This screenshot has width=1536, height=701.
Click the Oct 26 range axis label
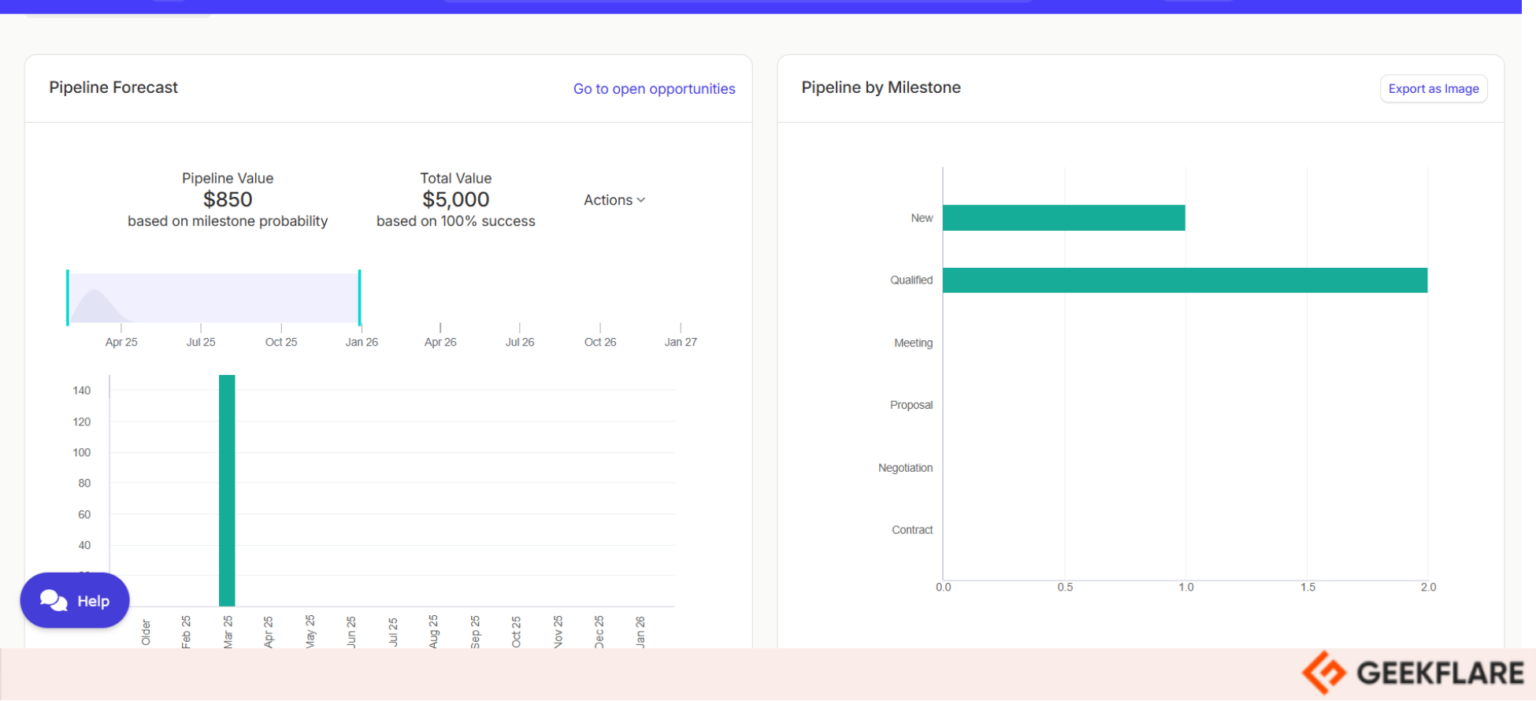[600, 342]
